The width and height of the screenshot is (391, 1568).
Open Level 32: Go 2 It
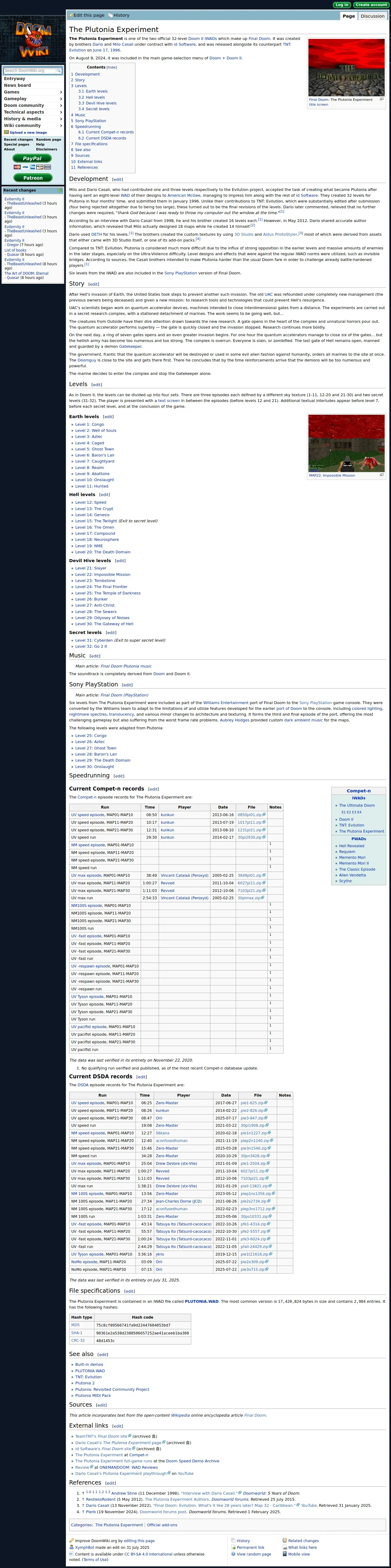tap(91, 647)
